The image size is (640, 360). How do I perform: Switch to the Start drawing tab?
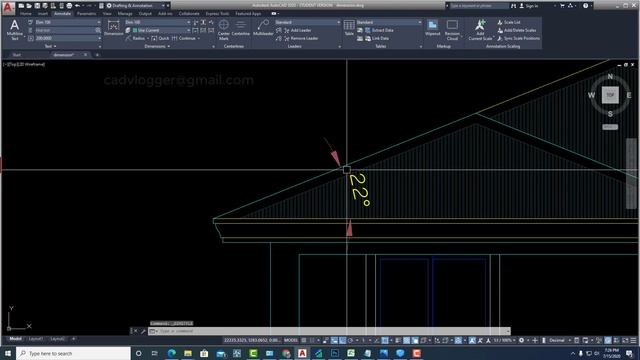[17, 55]
